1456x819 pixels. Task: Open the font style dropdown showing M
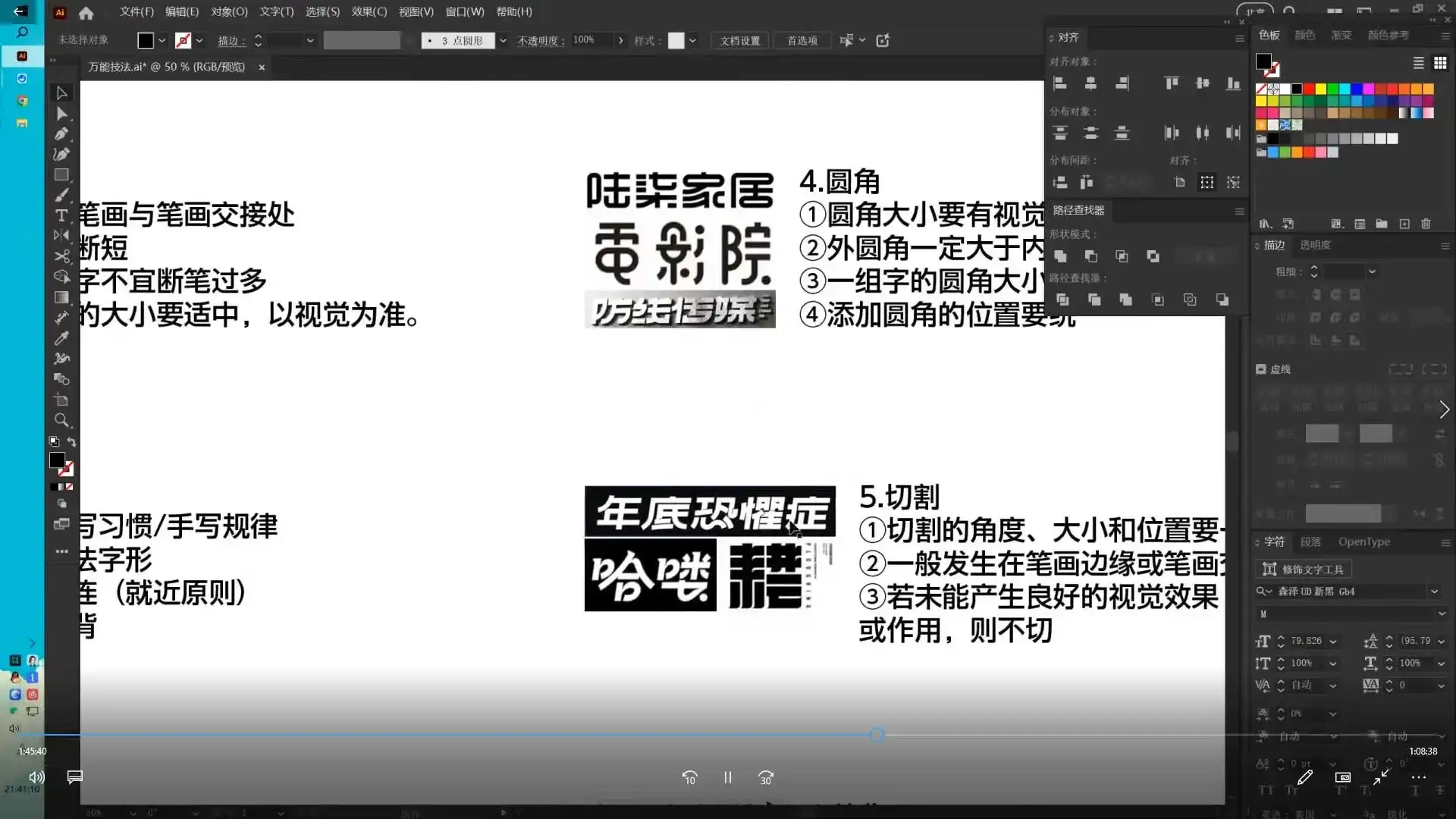(x=1441, y=614)
